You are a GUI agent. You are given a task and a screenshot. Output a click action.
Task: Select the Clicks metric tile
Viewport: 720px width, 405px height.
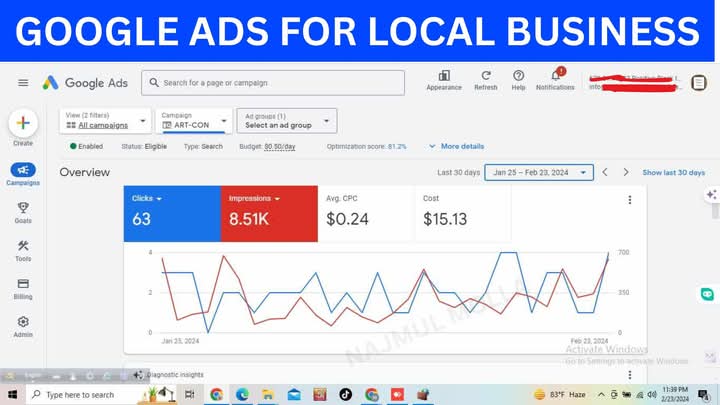tap(172, 213)
